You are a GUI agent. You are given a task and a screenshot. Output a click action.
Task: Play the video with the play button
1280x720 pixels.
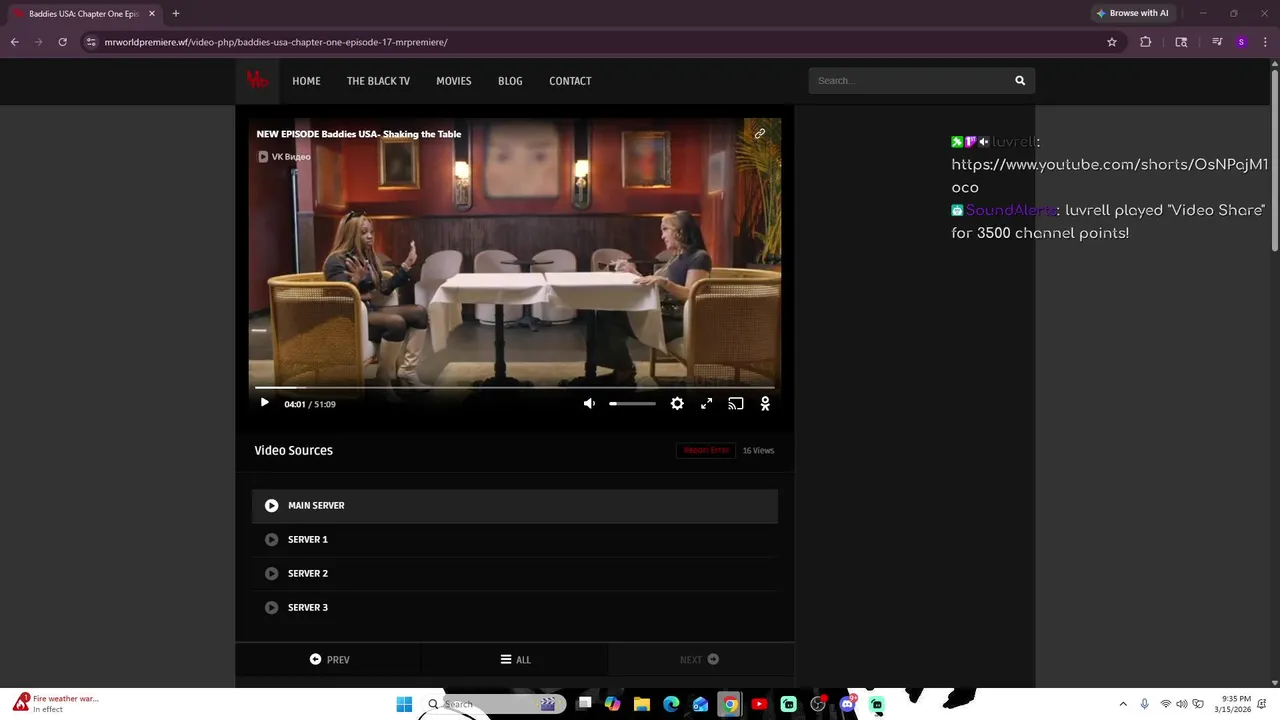[264, 403]
